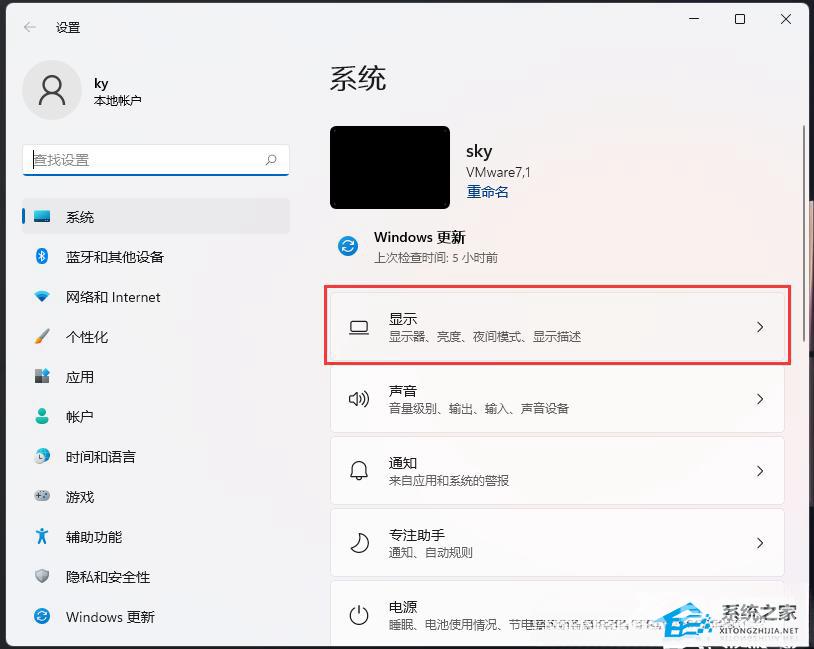Viewport: 814px width, 649px height.
Task: Expand the 声音 settings row chevron
Action: coord(761,399)
